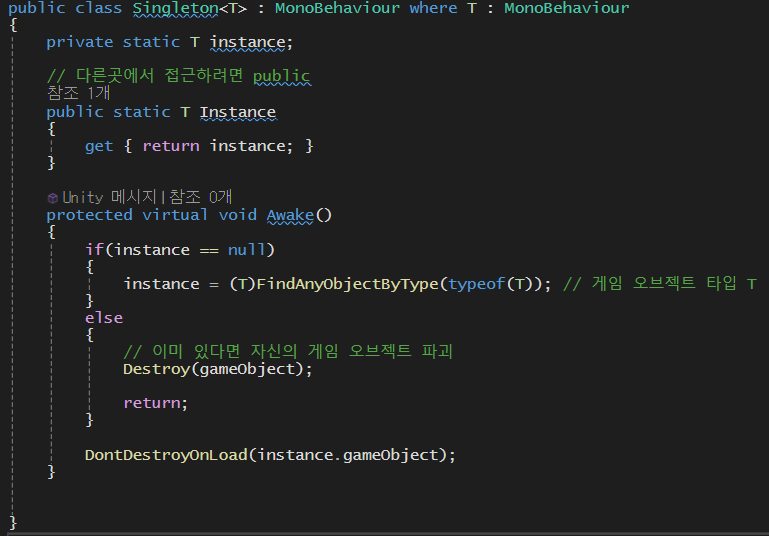Click 'instance.gameObject' argument in DontDestroyOnLoad

pyautogui.click(x=348, y=455)
